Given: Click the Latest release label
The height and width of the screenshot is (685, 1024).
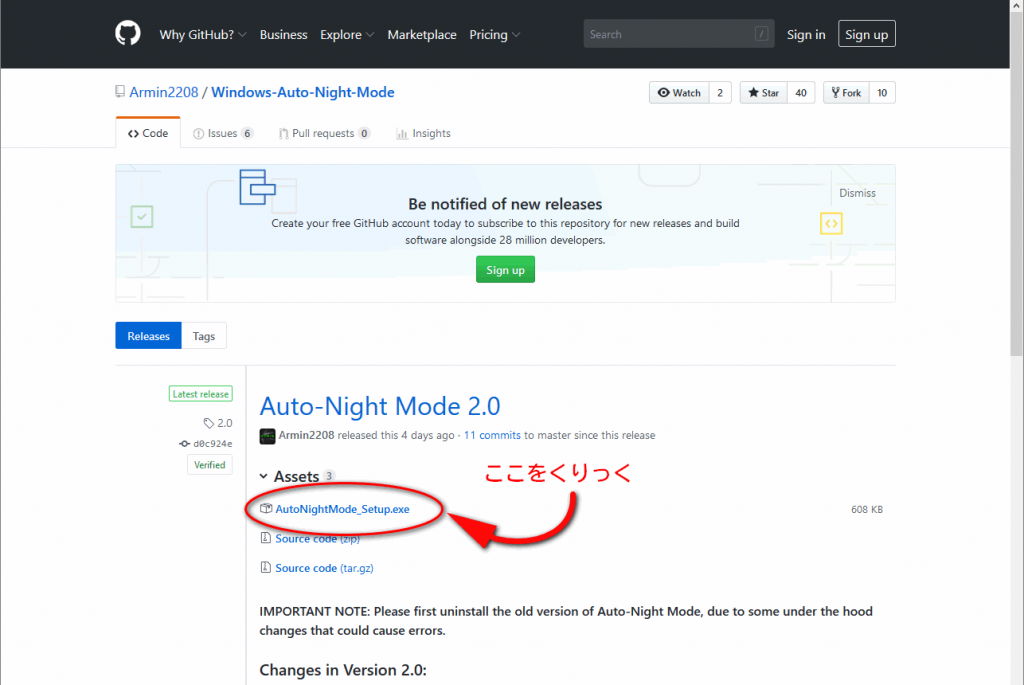Looking at the screenshot, I should [201, 394].
